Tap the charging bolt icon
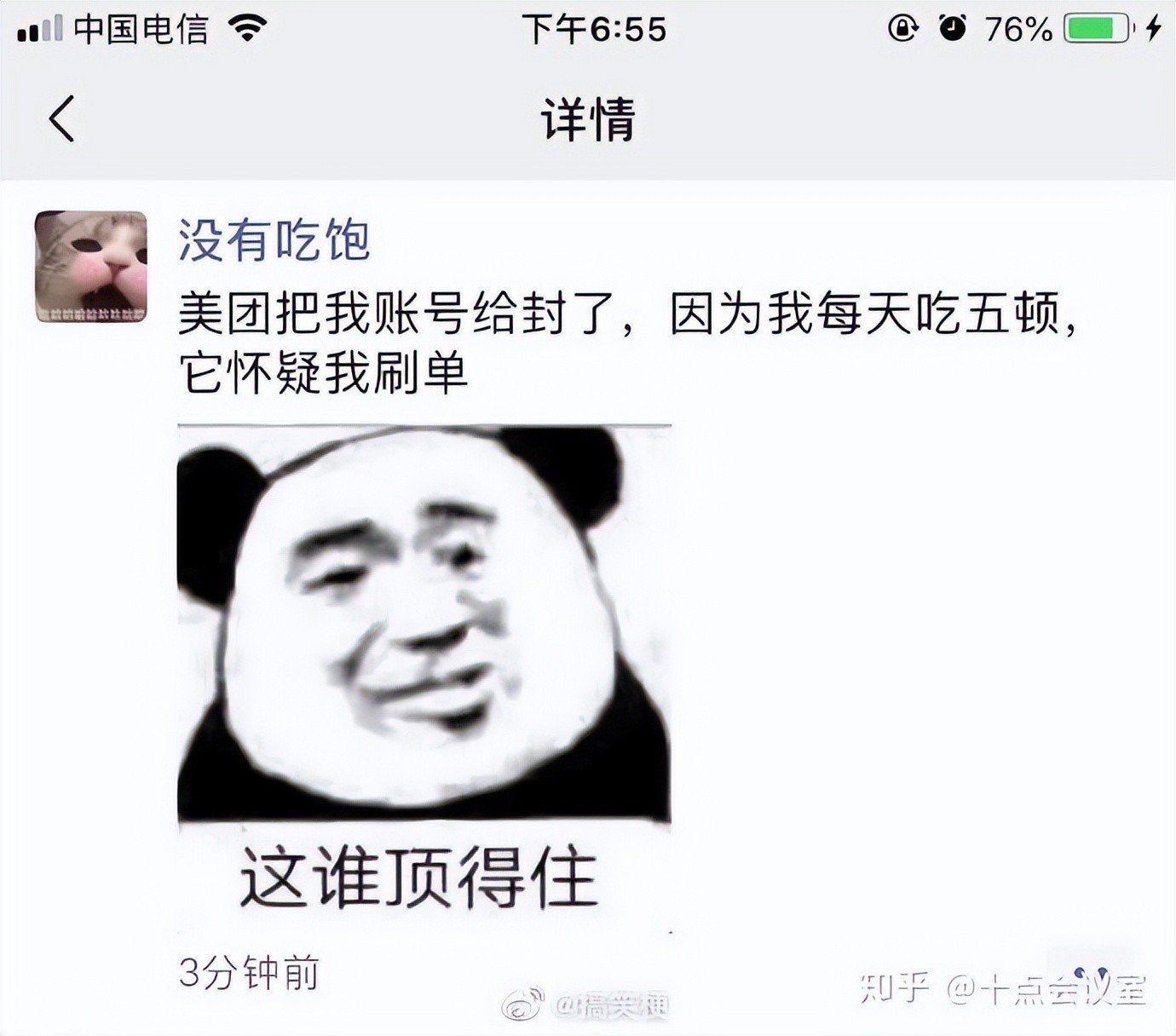Screen dimensions: 1176x1036 pos(1154,29)
